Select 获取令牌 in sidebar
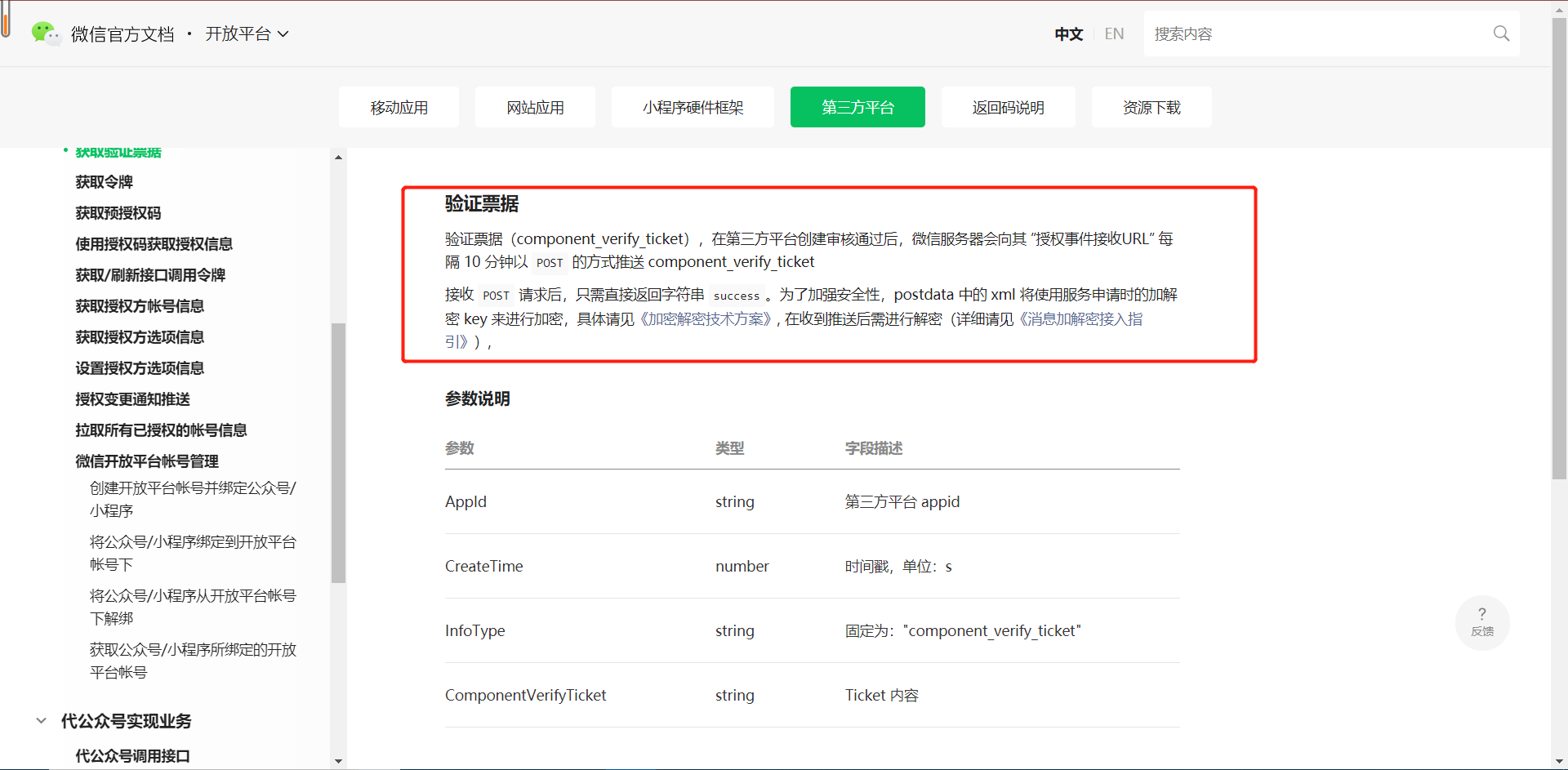Screen dimensions: 1568x770 click(104, 182)
